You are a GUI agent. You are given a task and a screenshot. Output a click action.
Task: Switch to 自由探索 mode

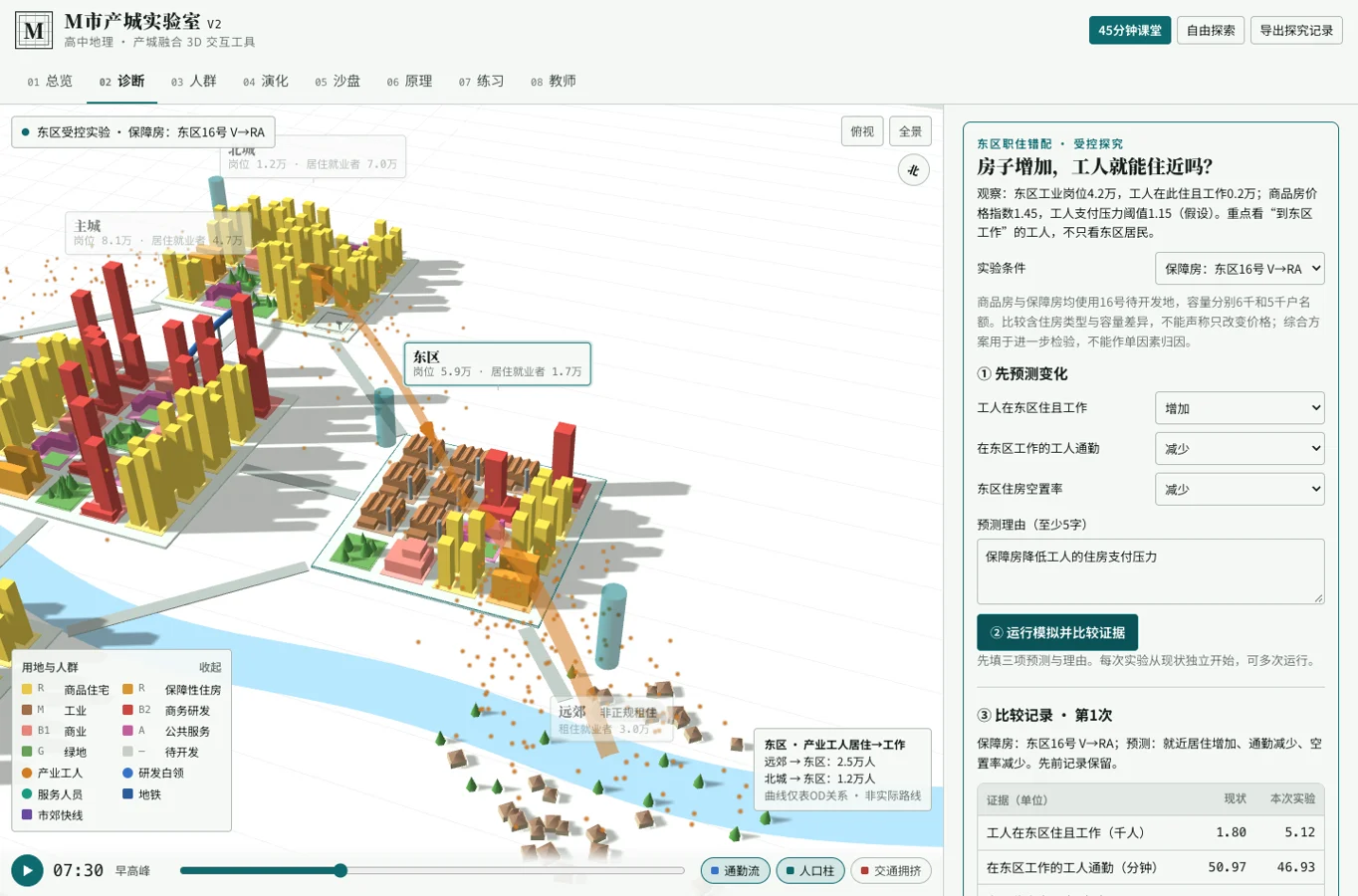(x=1211, y=31)
